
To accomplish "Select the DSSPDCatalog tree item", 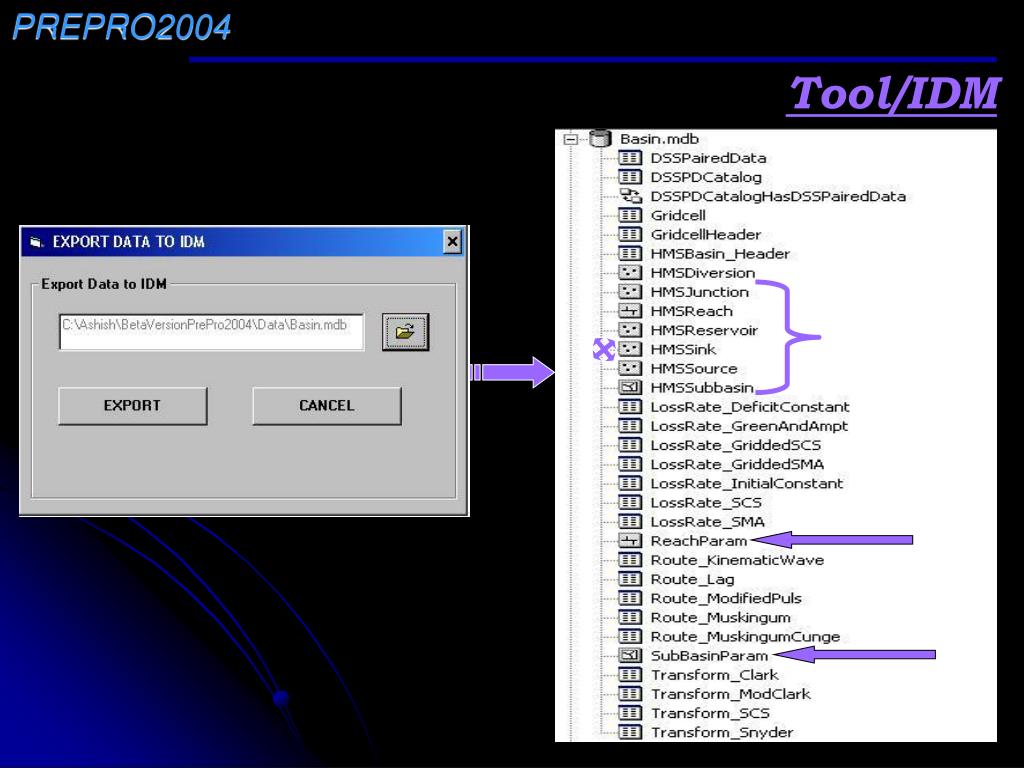I will tap(706, 177).
